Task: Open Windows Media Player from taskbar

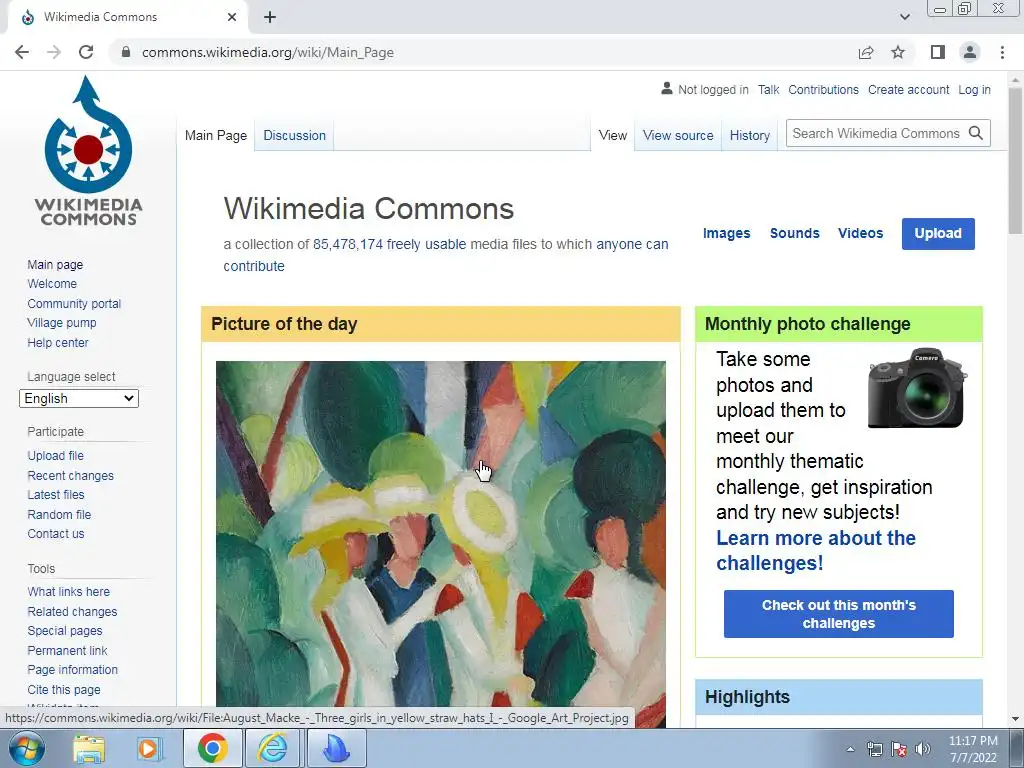Action: [x=150, y=748]
